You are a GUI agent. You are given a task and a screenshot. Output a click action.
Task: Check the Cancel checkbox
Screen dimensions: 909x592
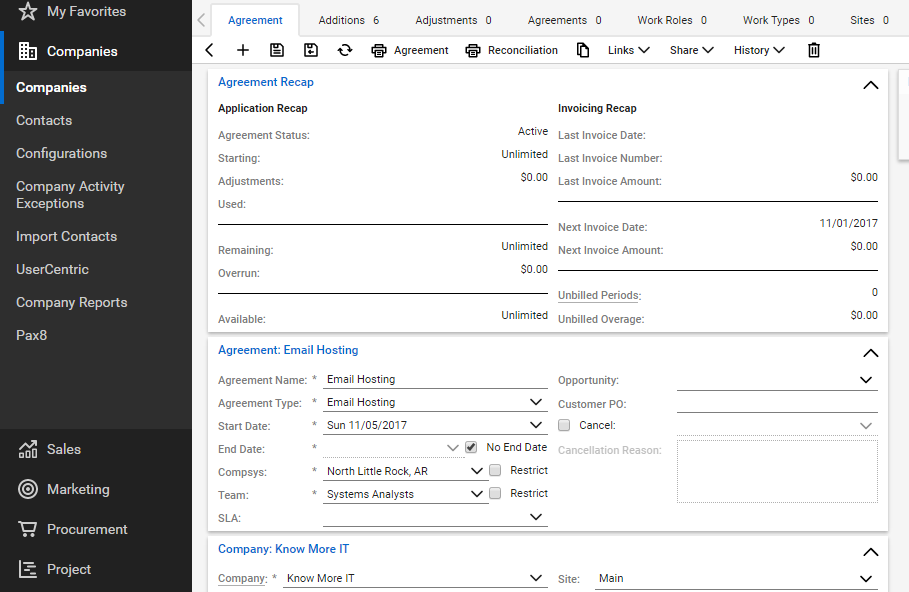coord(564,425)
